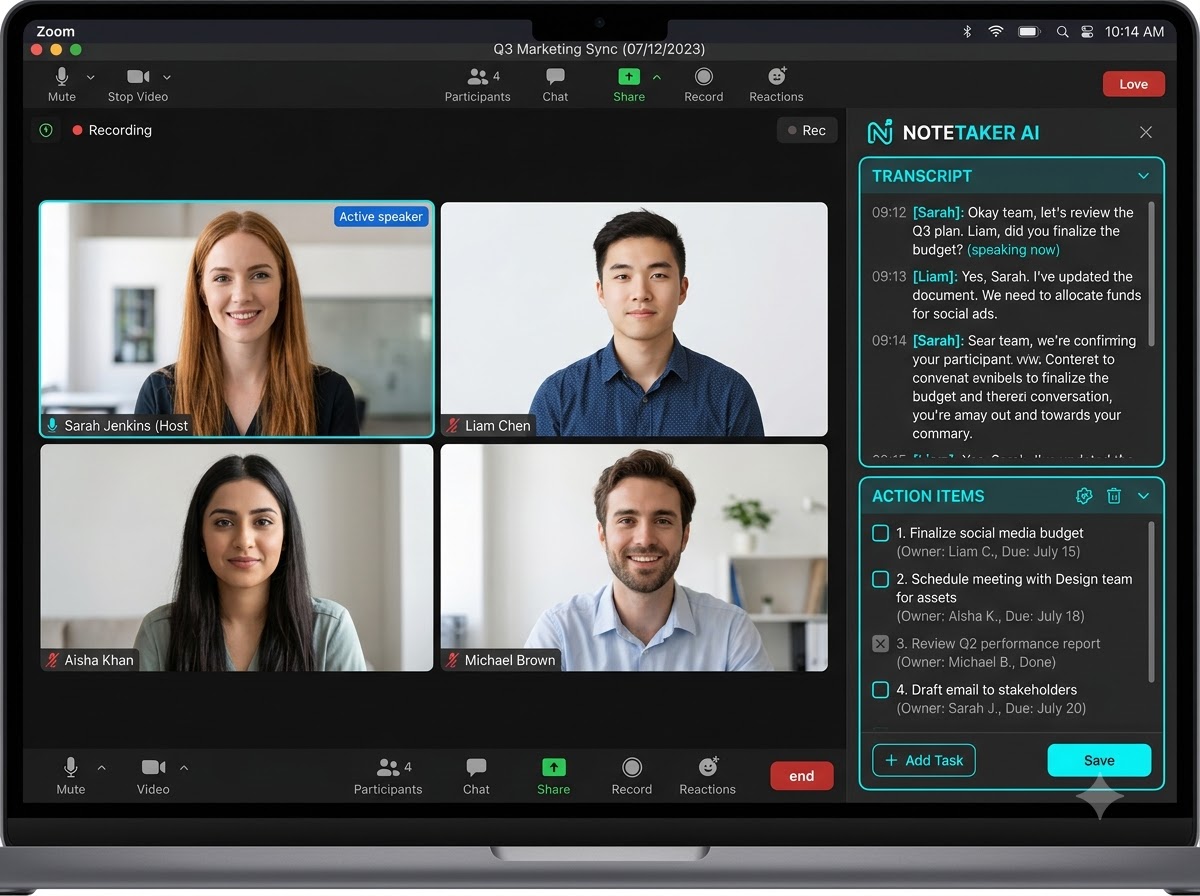Open Spotlight search in the menu bar
The width and height of the screenshot is (1200, 896).
[x=1062, y=32]
